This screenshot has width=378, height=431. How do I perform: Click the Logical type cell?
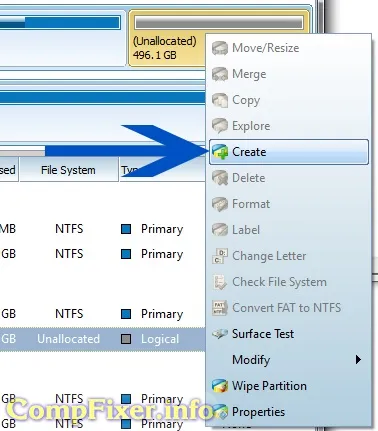coord(160,339)
